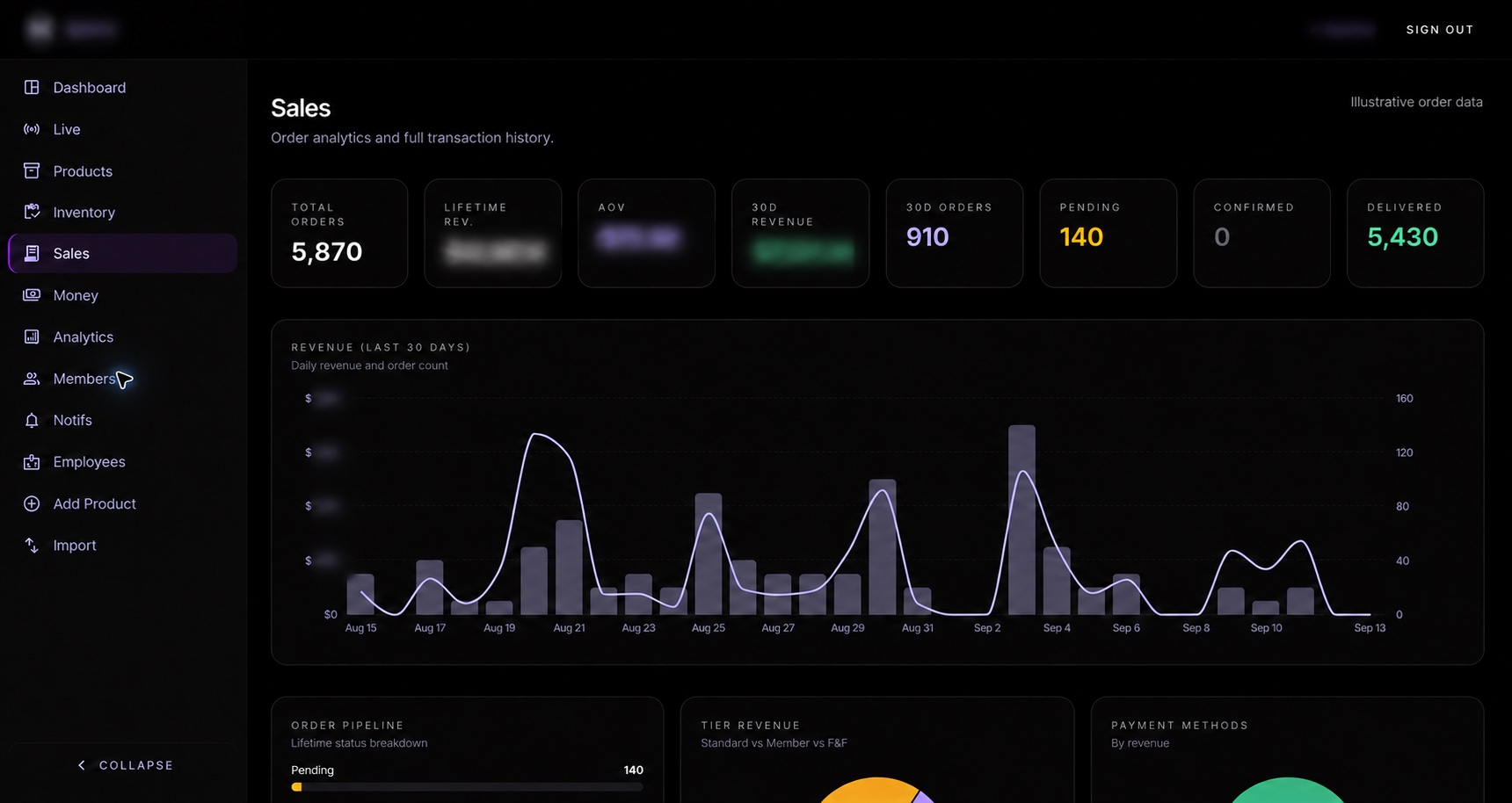1512x803 pixels.
Task: Click the Inventory icon in sidebar
Action: click(32, 212)
